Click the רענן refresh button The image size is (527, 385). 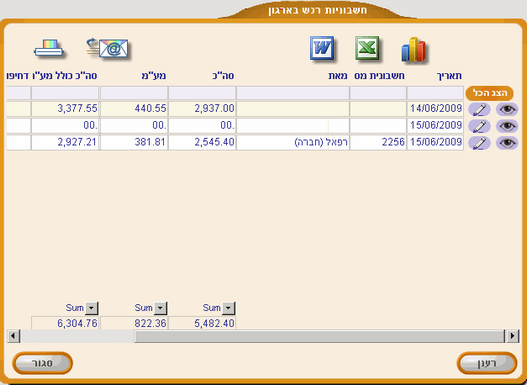[x=487, y=363]
